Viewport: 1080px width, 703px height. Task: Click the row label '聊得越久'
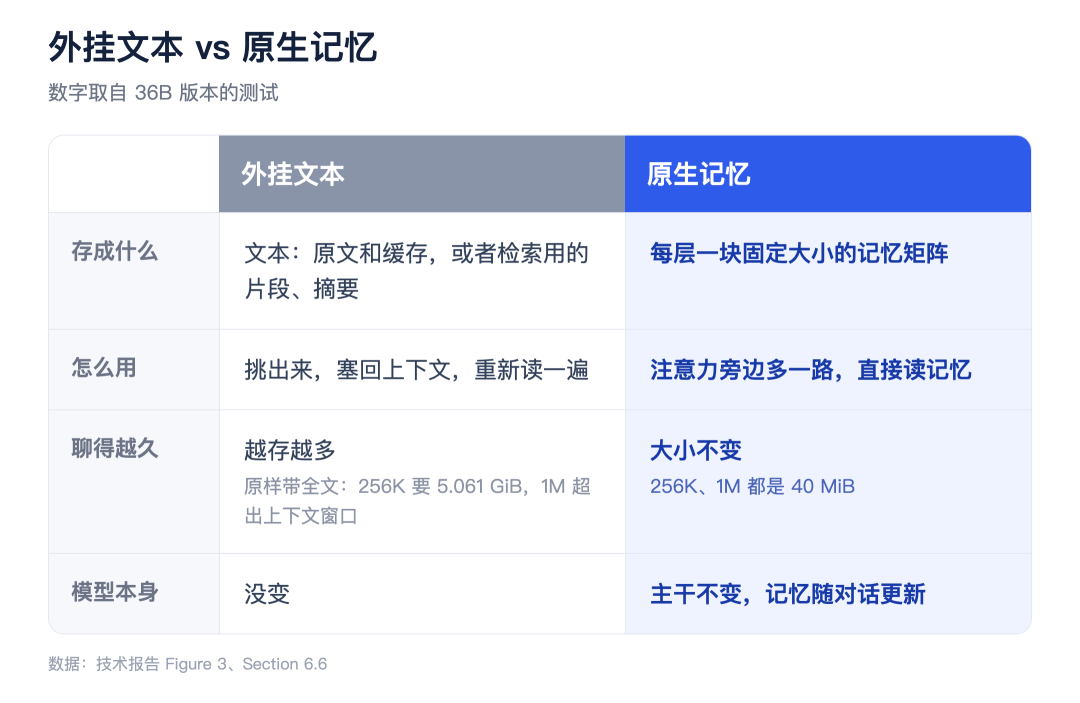(115, 449)
